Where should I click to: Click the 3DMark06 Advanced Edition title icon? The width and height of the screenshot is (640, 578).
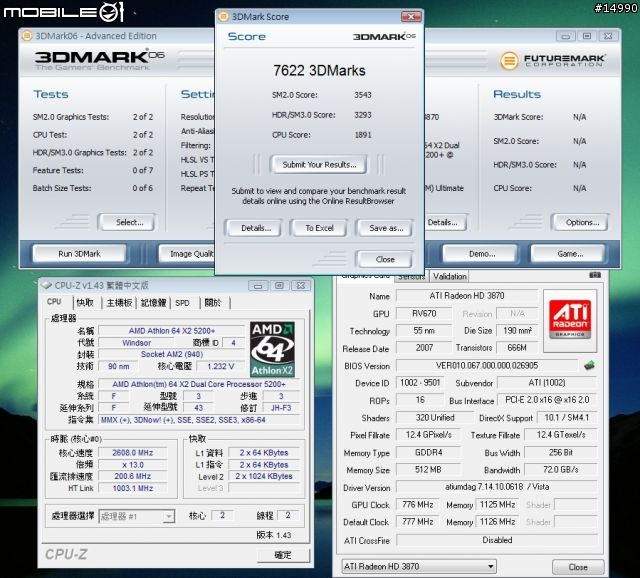click(27, 36)
